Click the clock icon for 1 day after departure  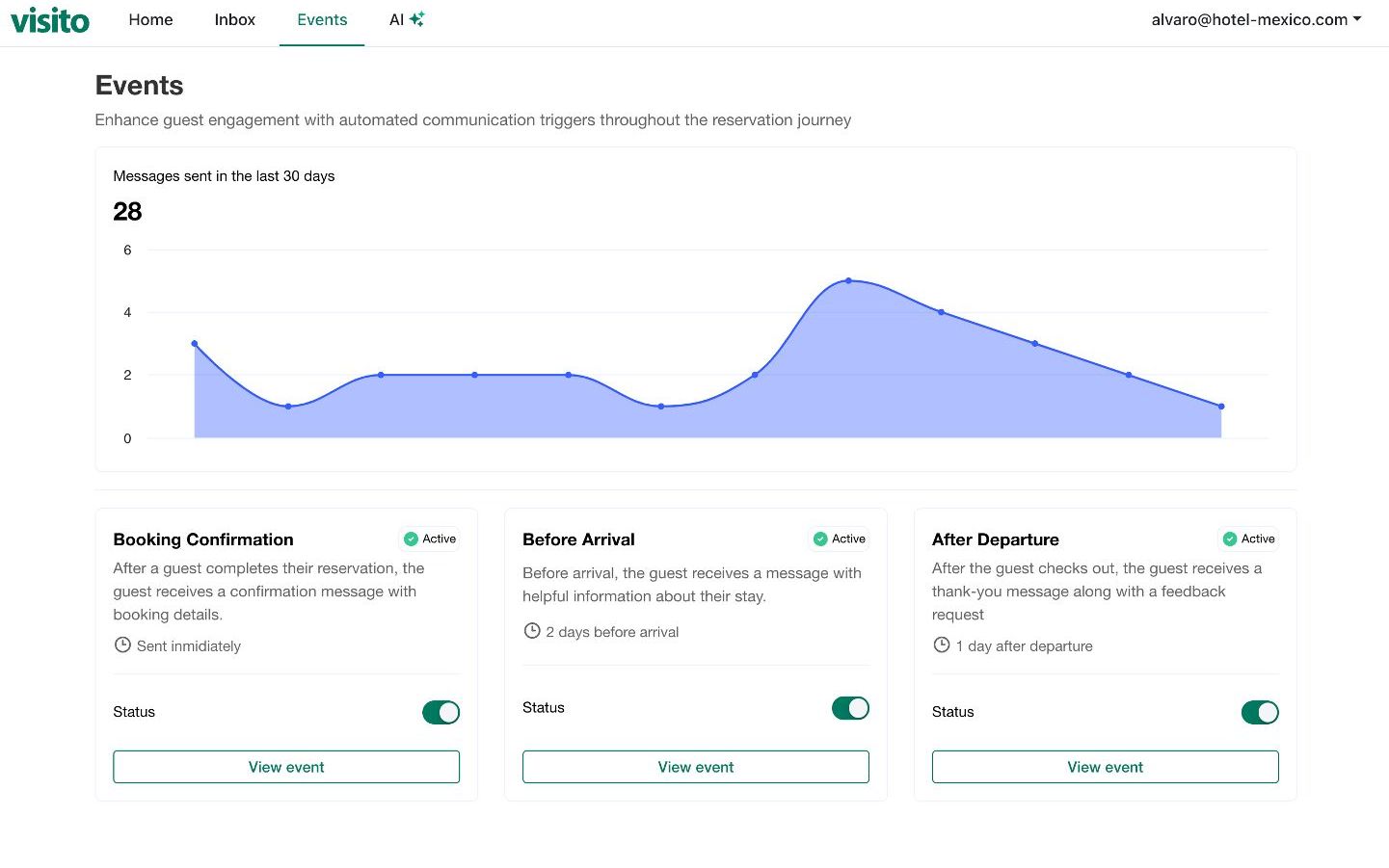pyautogui.click(x=942, y=645)
